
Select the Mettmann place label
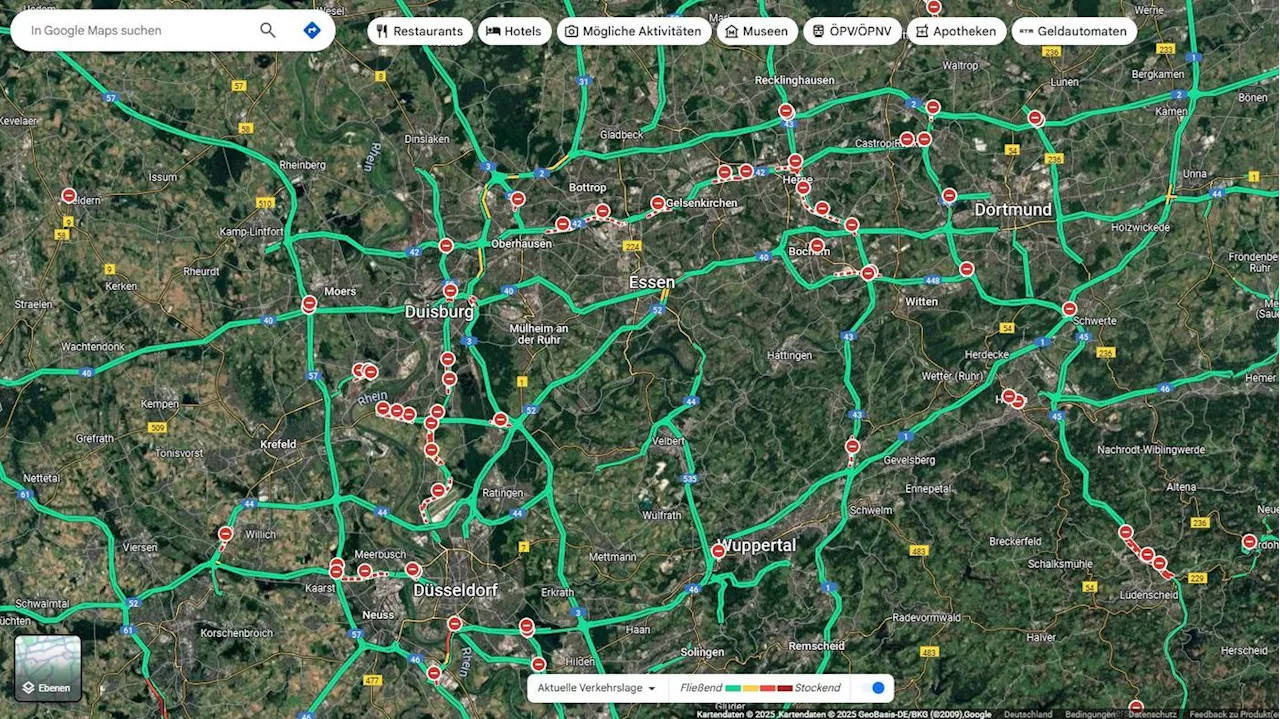point(613,557)
